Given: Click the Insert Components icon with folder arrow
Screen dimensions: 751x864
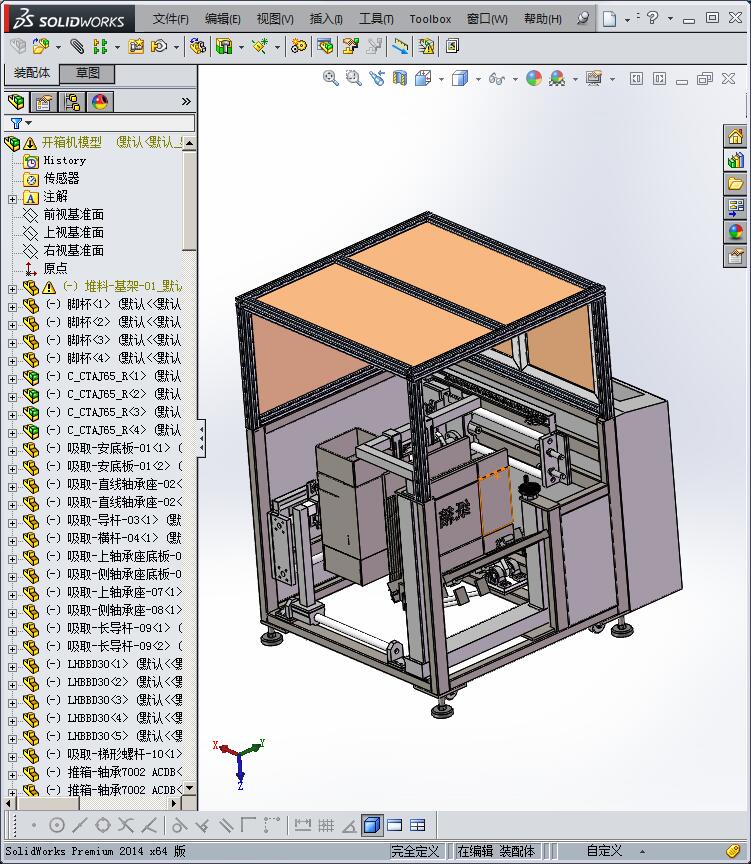Looking at the screenshot, I should tap(40, 46).
